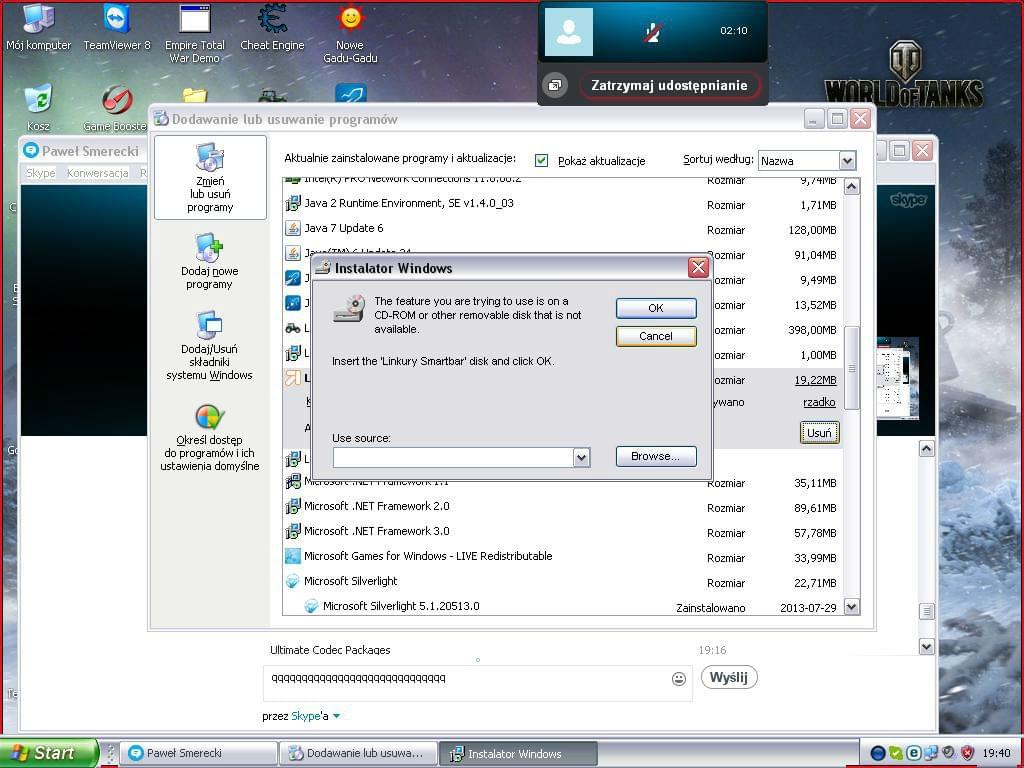Open the Start menu
Viewport: 1024px width, 768px height.
[x=49, y=753]
